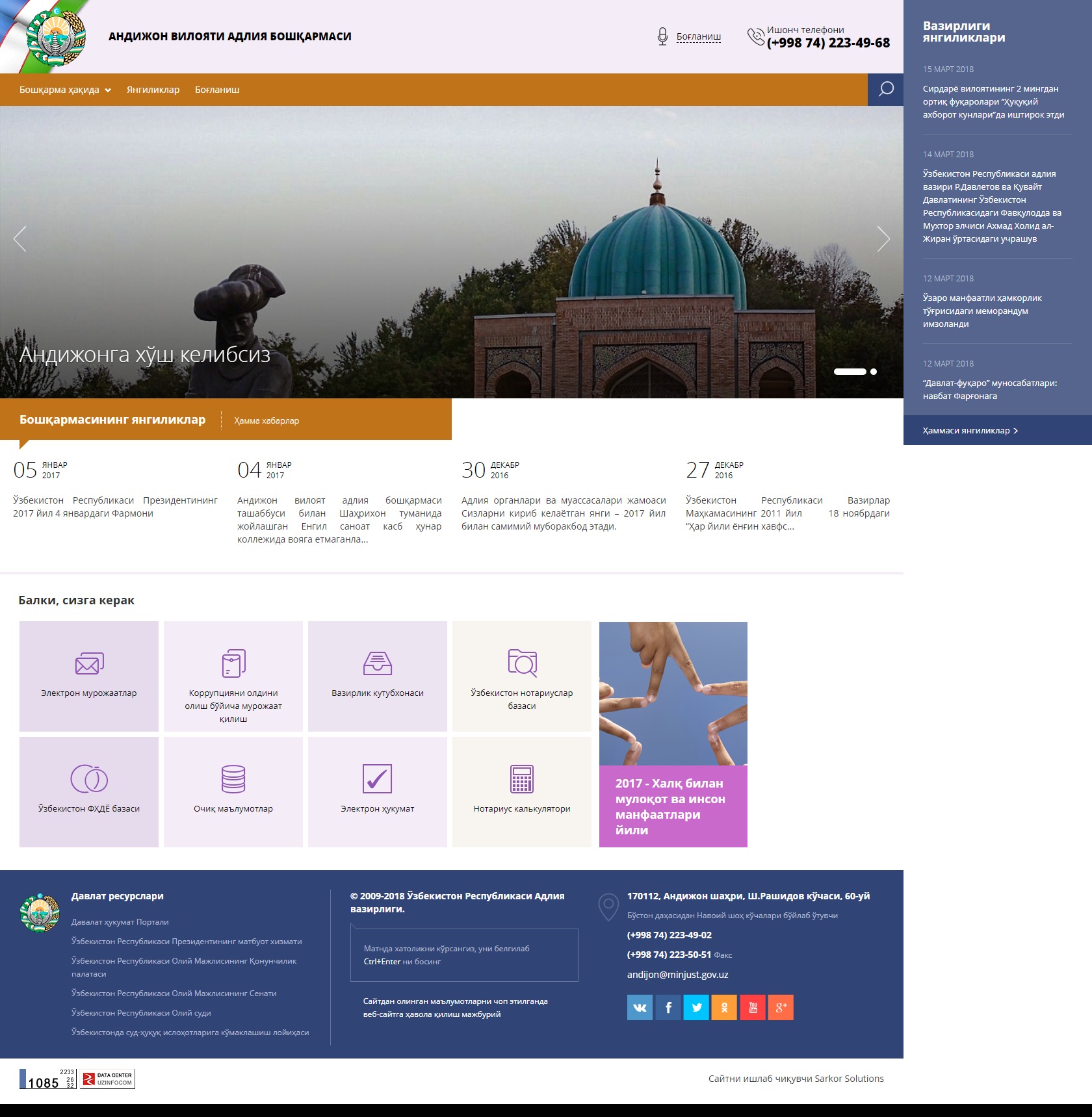
Task: Click the Ҳамма хабарлар link
Action: click(x=266, y=420)
